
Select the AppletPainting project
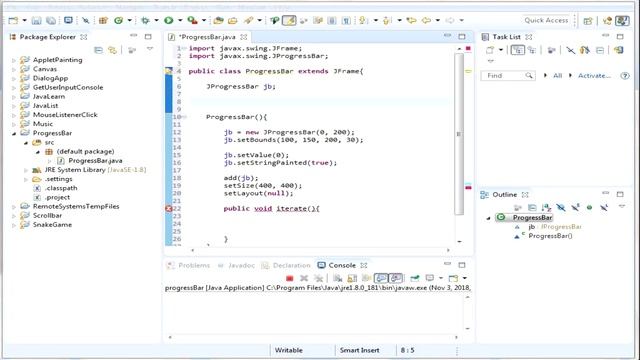[58, 60]
